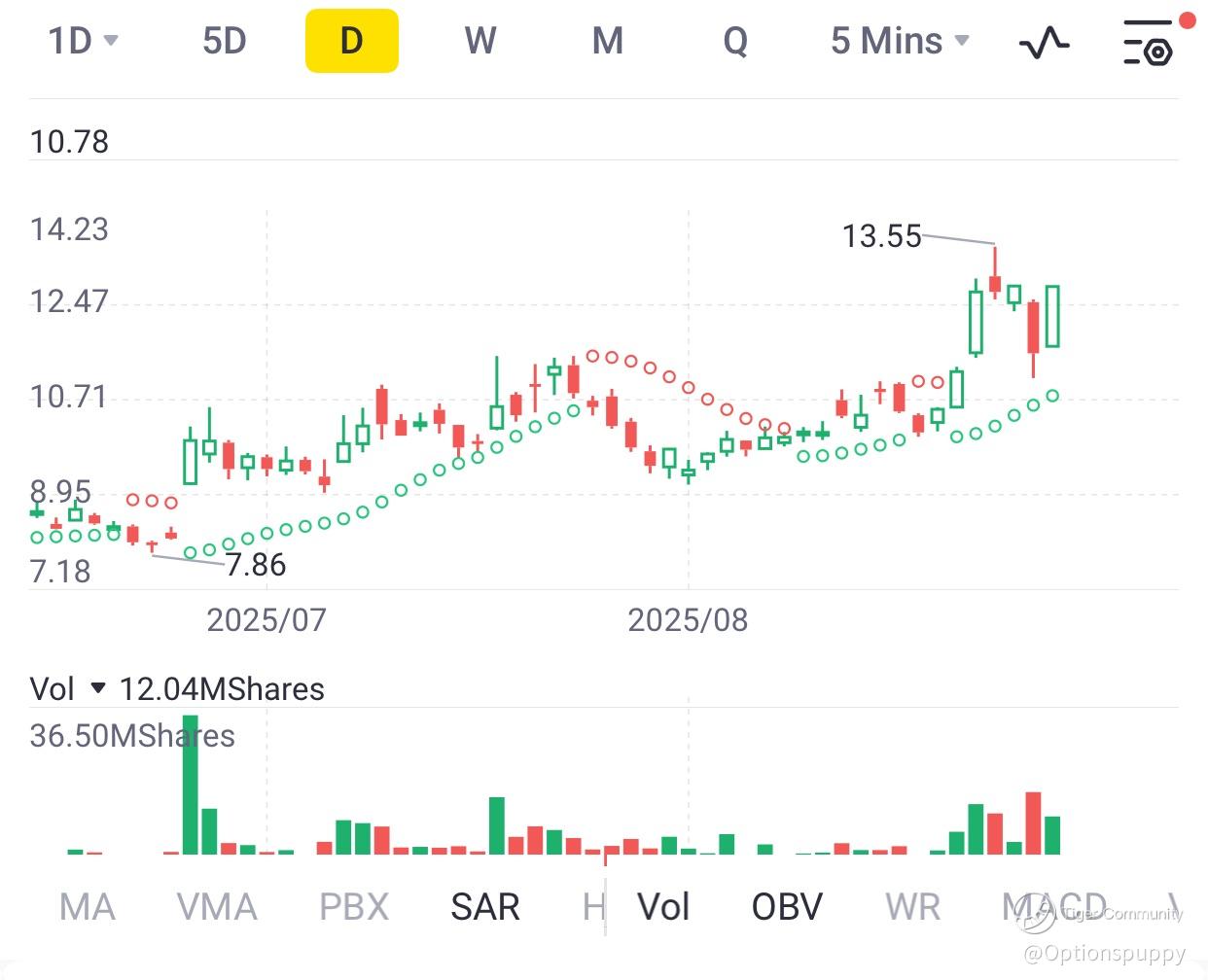Screen dimensions: 1208x980
Task: Select the WR sub-indicator
Action: pyautogui.click(x=913, y=907)
